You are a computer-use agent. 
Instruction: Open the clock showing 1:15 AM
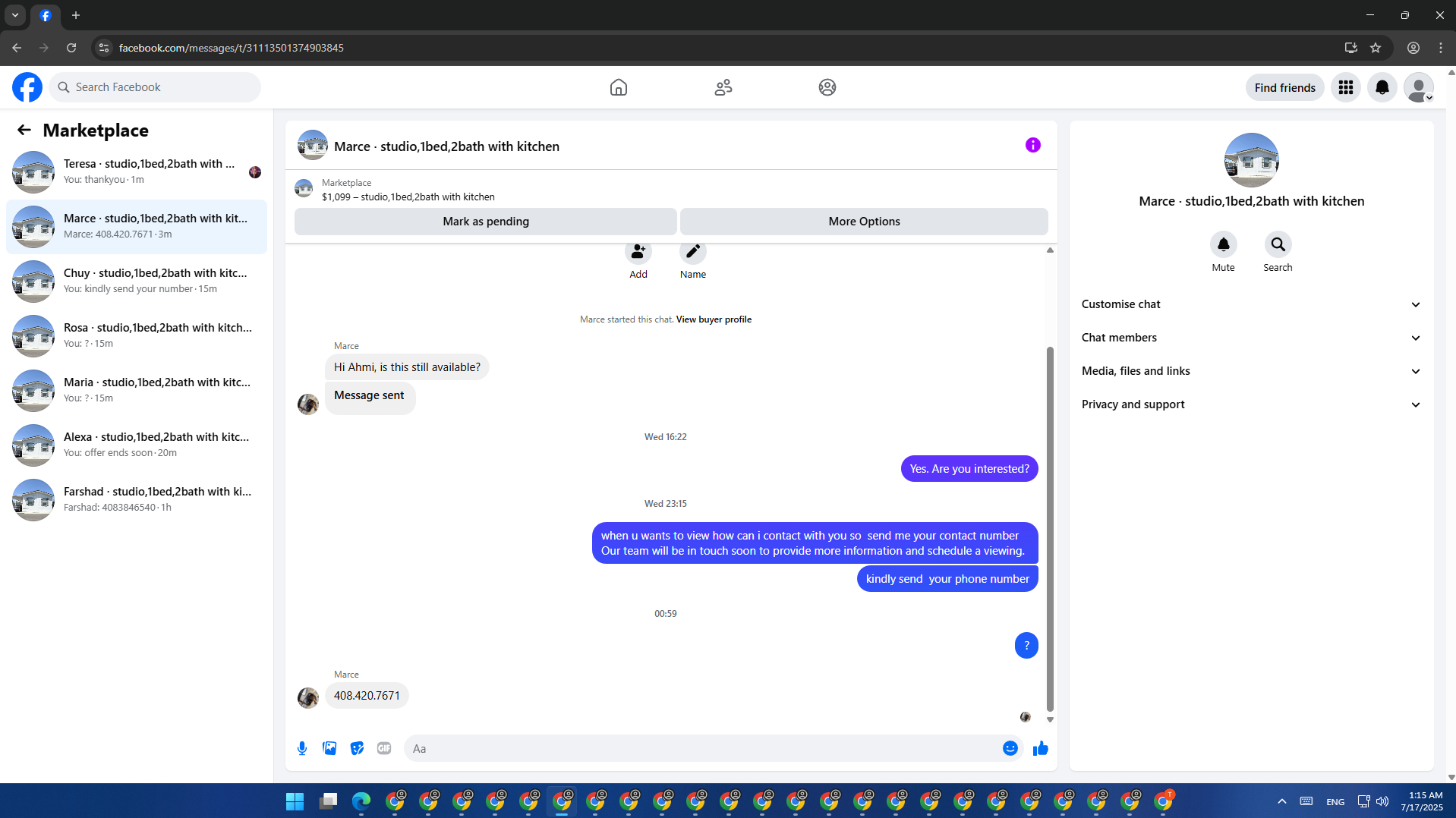(x=1423, y=801)
